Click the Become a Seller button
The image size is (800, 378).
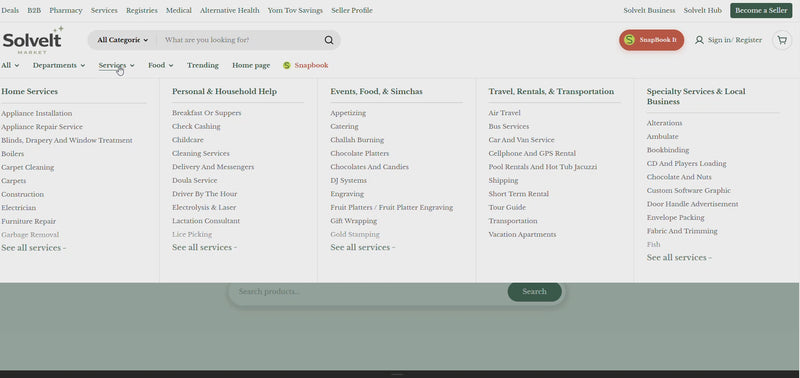coord(761,10)
